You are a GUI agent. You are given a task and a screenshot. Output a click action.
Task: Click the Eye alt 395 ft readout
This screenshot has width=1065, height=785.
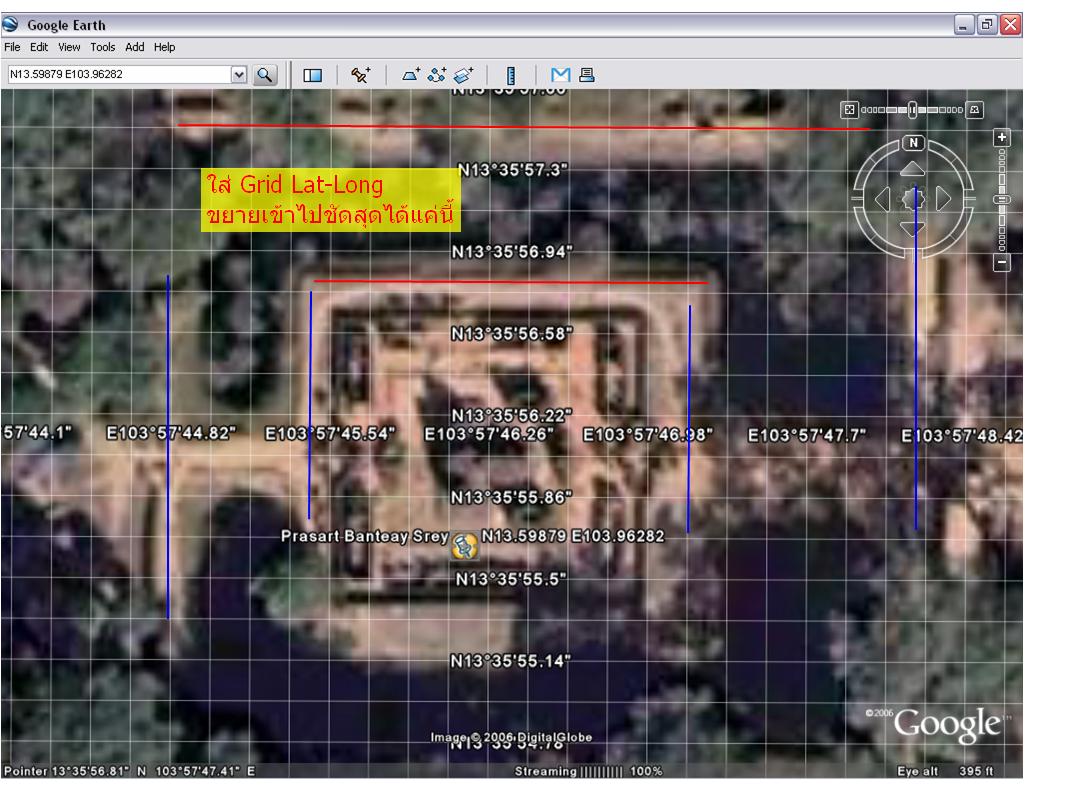click(945, 771)
